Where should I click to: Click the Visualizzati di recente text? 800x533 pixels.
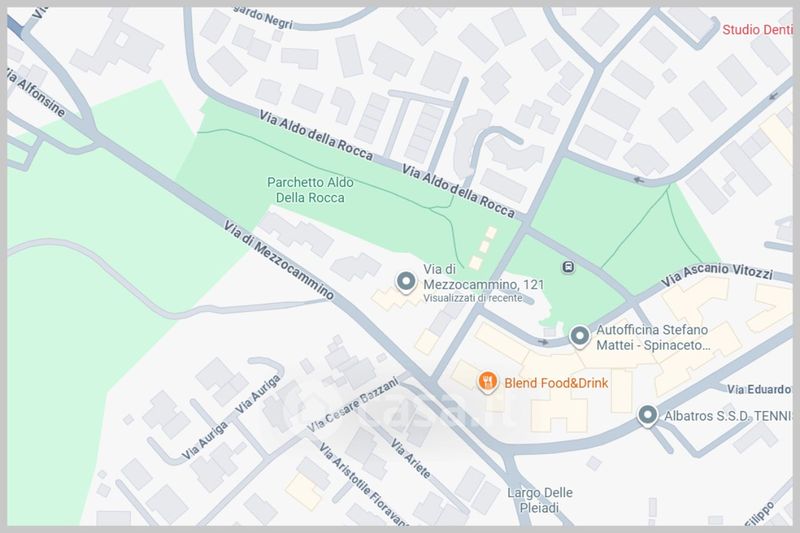coord(473,298)
